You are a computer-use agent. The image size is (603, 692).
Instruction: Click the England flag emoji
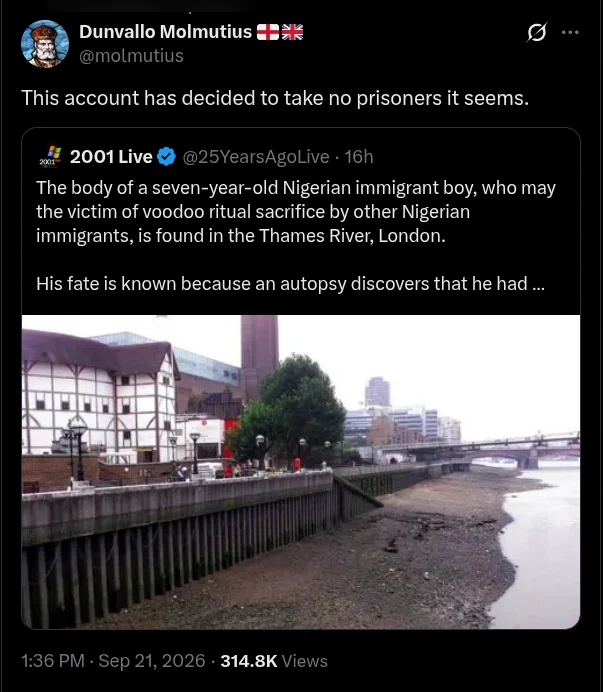tap(268, 32)
